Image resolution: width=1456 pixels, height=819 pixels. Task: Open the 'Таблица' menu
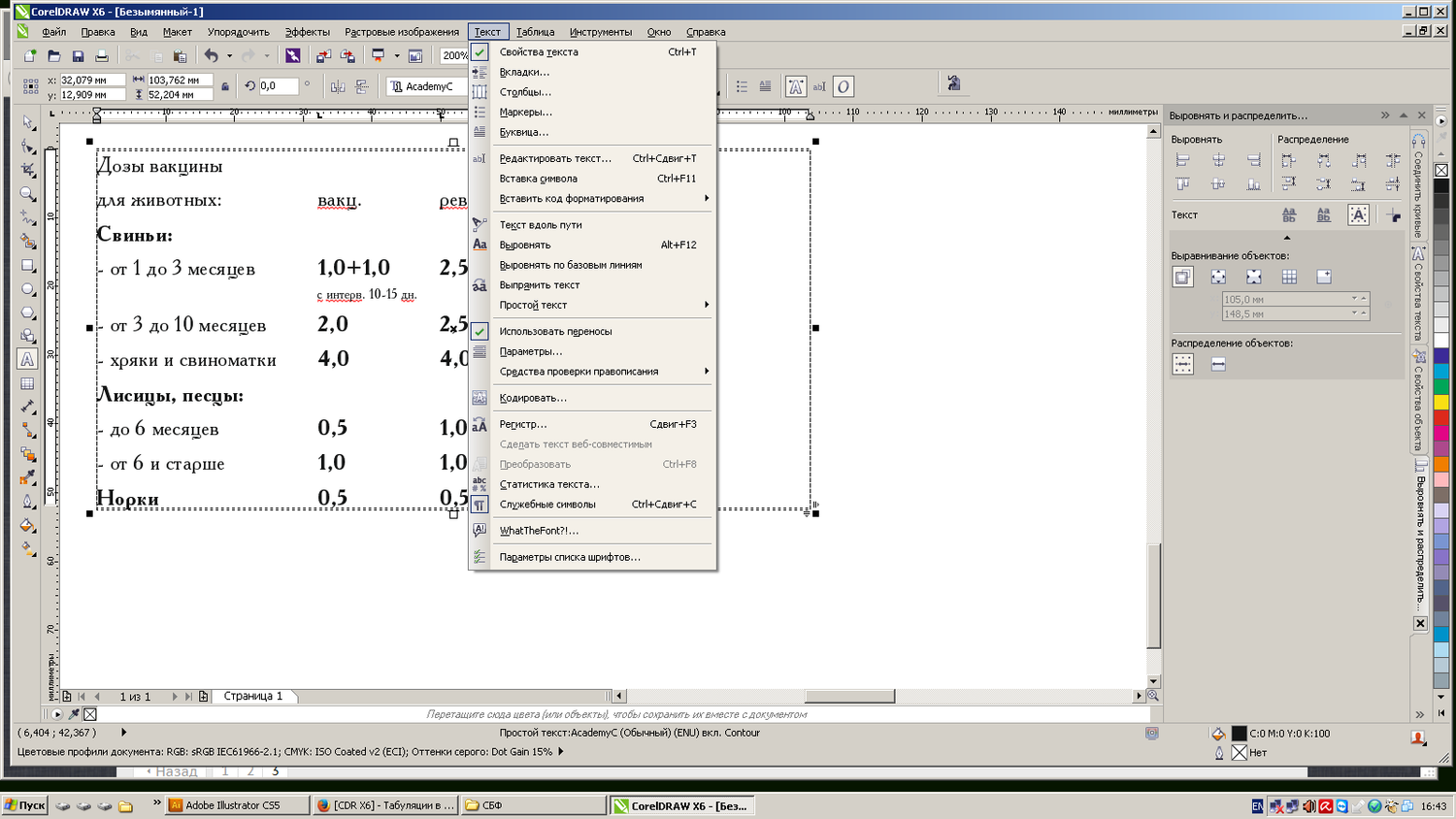point(535,32)
